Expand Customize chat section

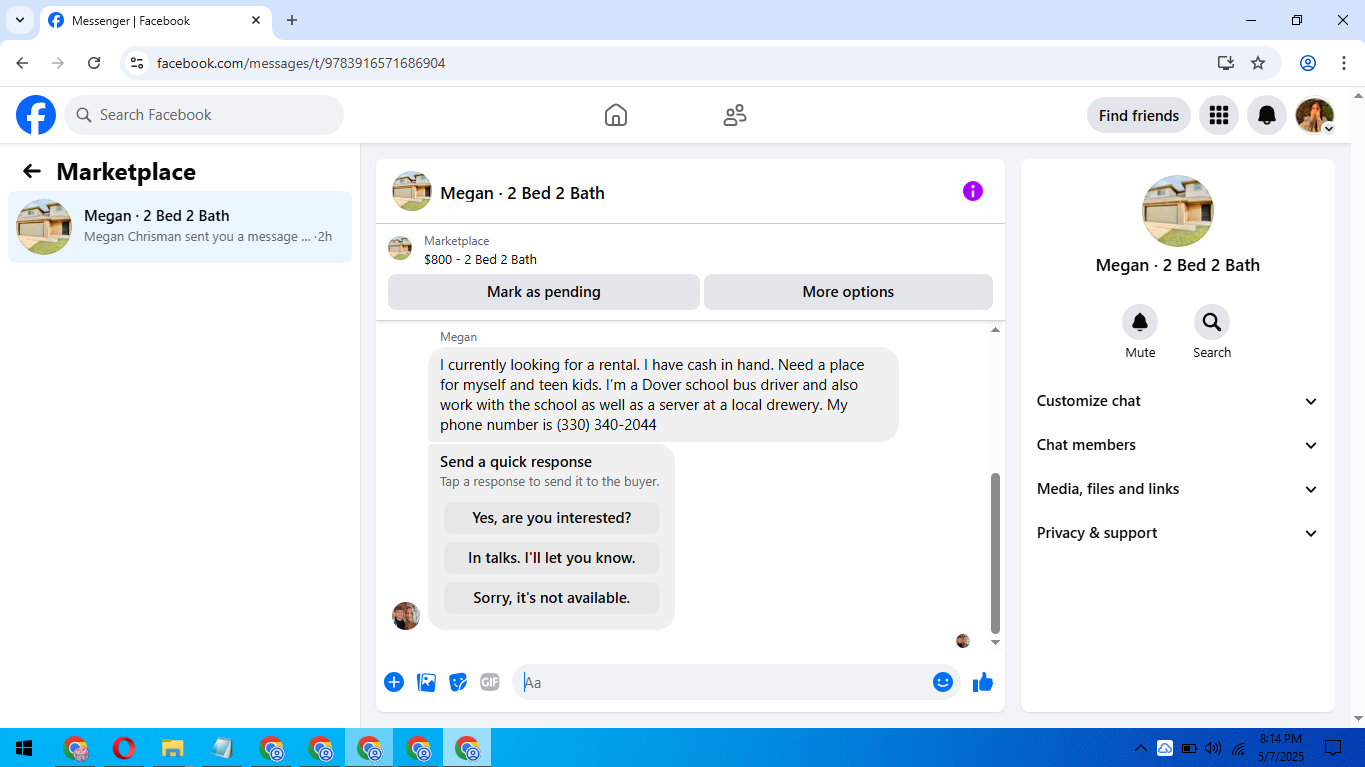pyautogui.click(x=1177, y=401)
